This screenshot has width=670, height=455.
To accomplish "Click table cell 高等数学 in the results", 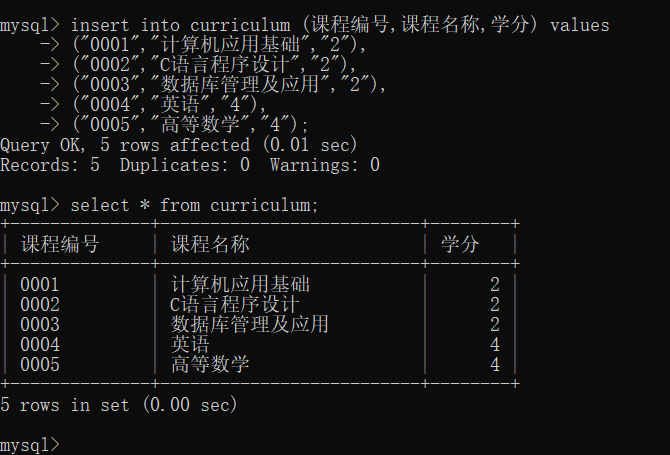I will [x=210, y=365].
